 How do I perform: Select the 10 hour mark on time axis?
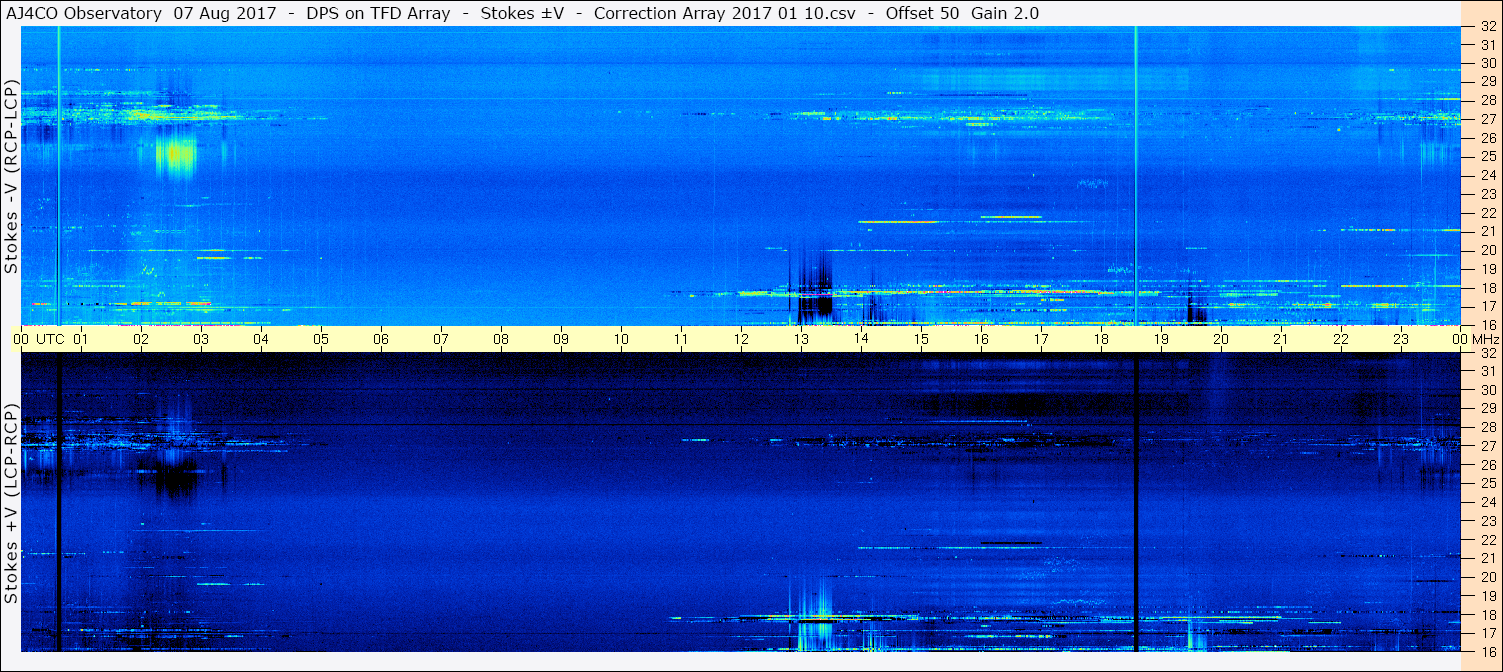(621, 339)
